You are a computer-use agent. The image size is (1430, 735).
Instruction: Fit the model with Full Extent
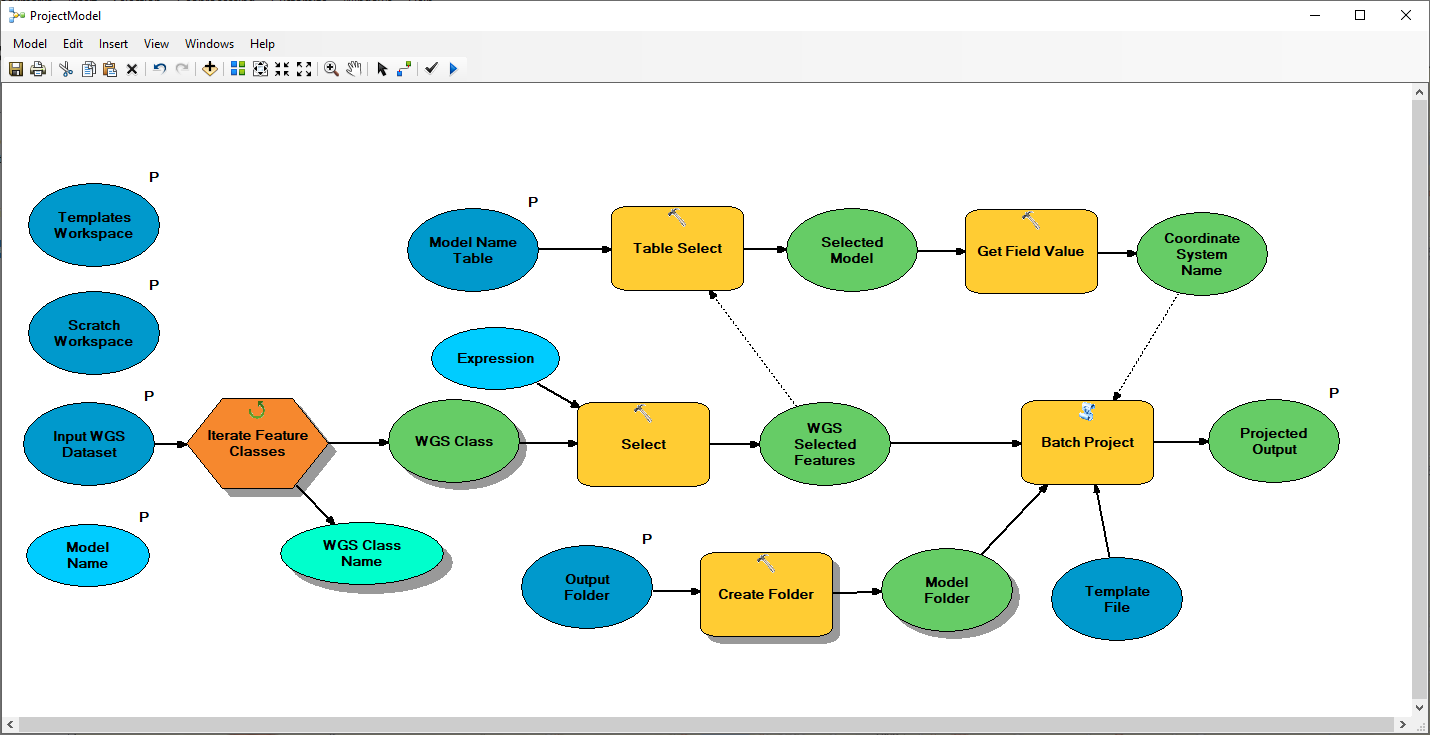pos(260,69)
